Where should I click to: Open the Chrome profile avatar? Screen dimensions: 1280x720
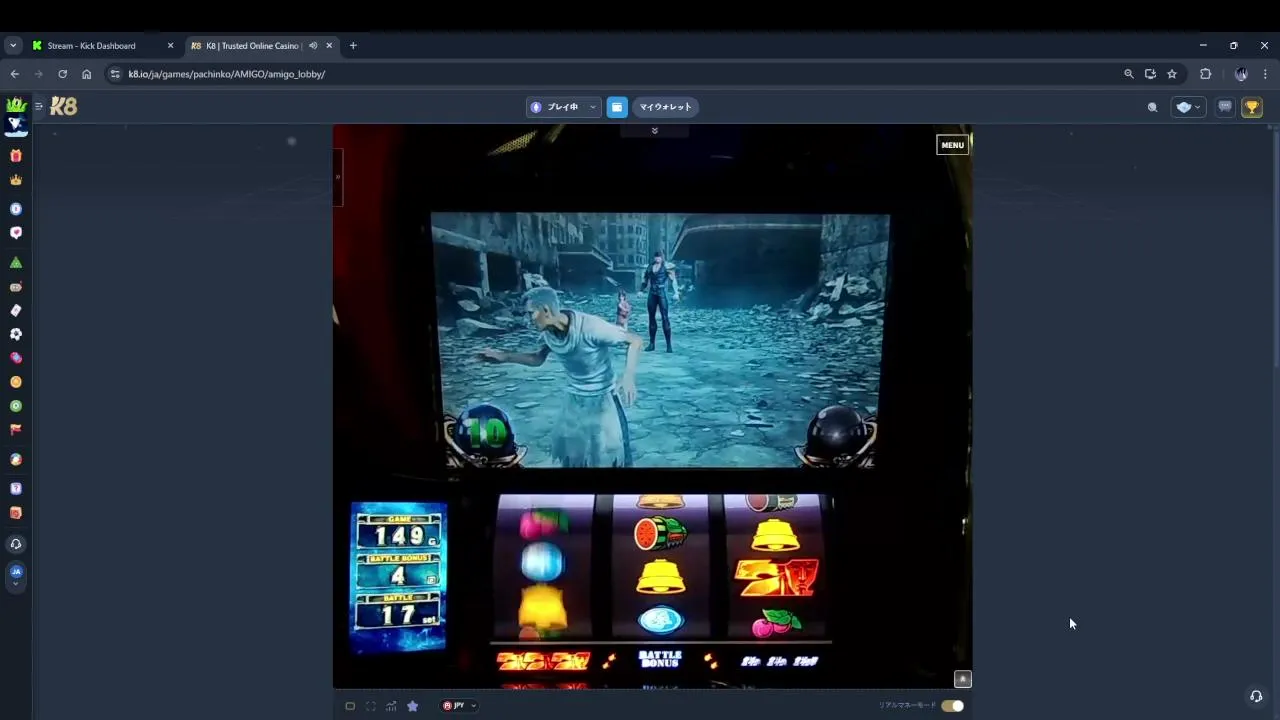pyautogui.click(x=1241, y=74)
